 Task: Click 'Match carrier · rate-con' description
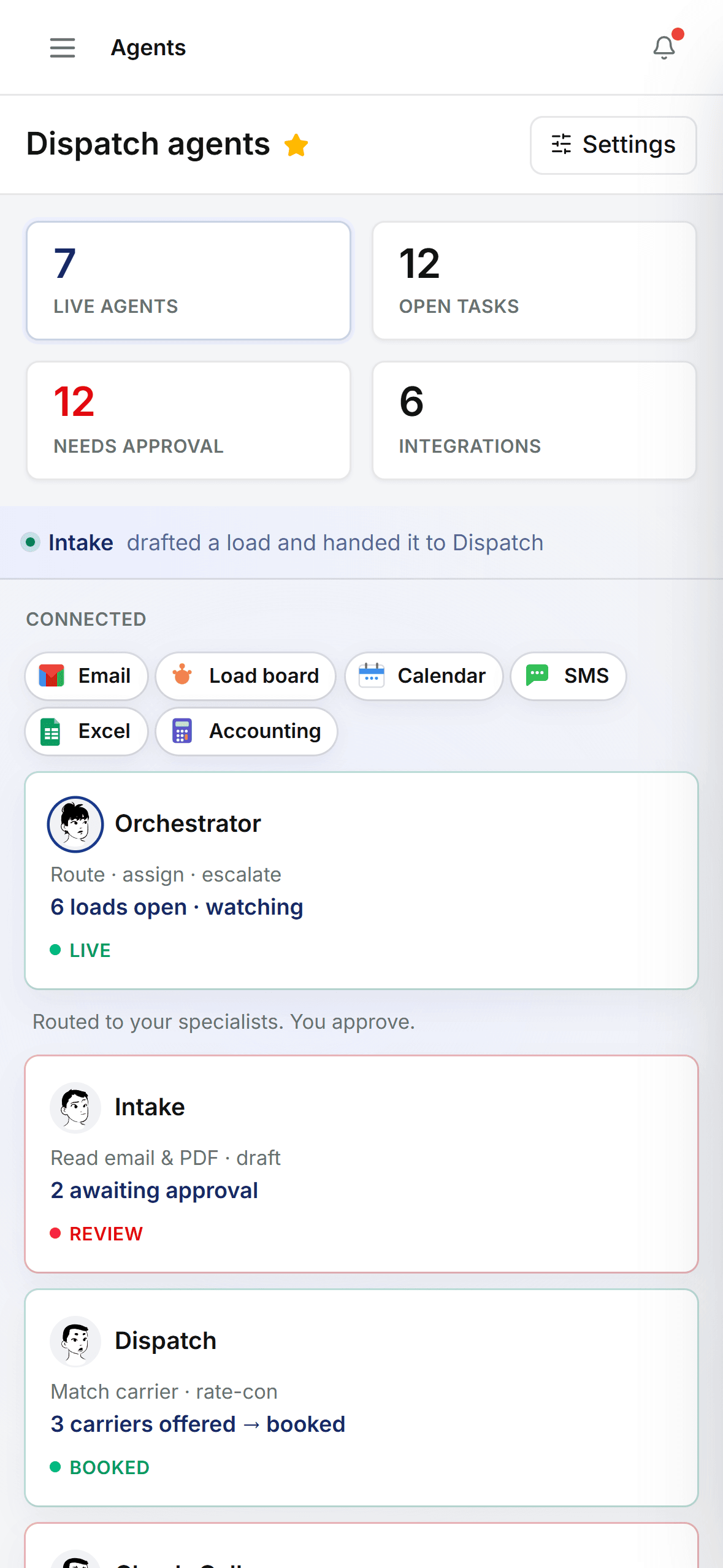164,1392
